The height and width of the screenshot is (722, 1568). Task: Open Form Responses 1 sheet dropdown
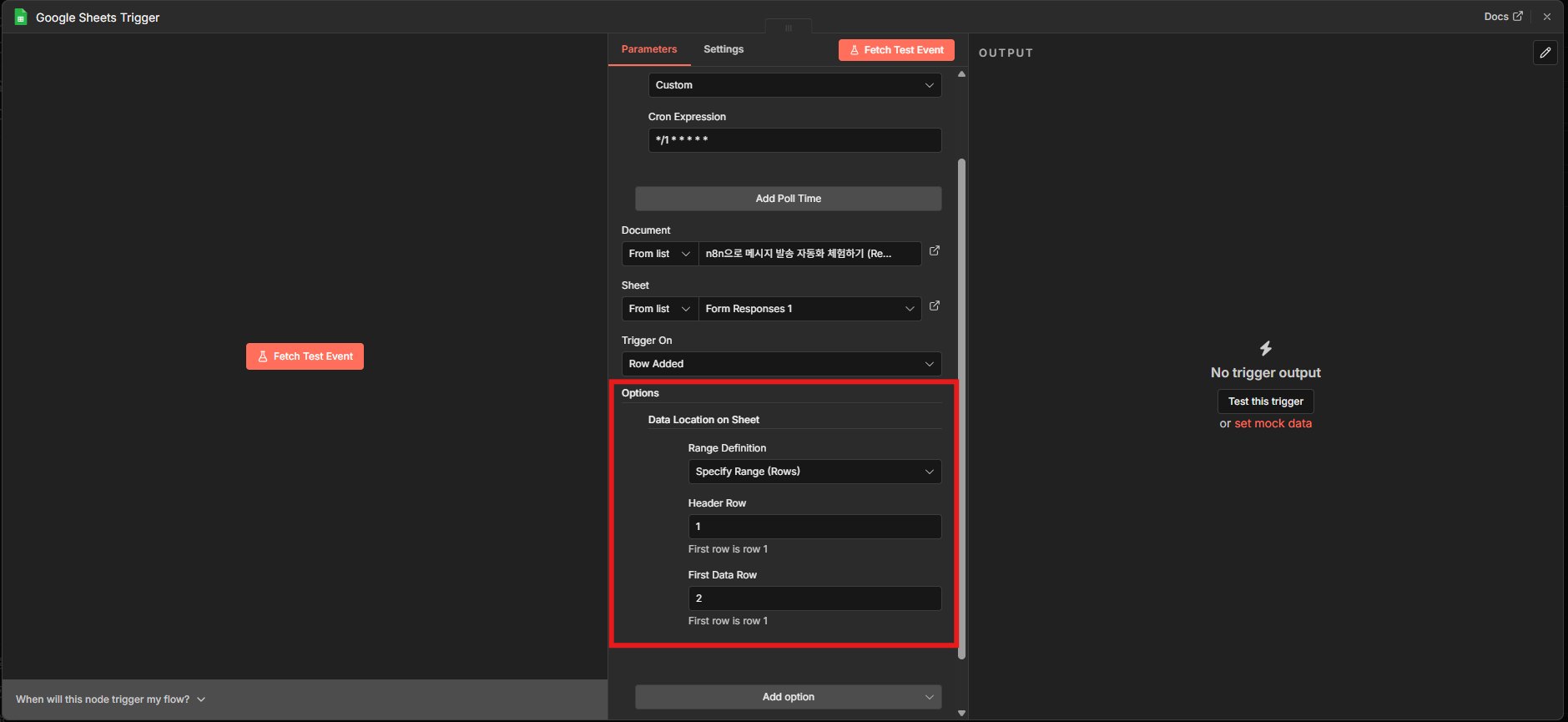click(x=809, y=309)
